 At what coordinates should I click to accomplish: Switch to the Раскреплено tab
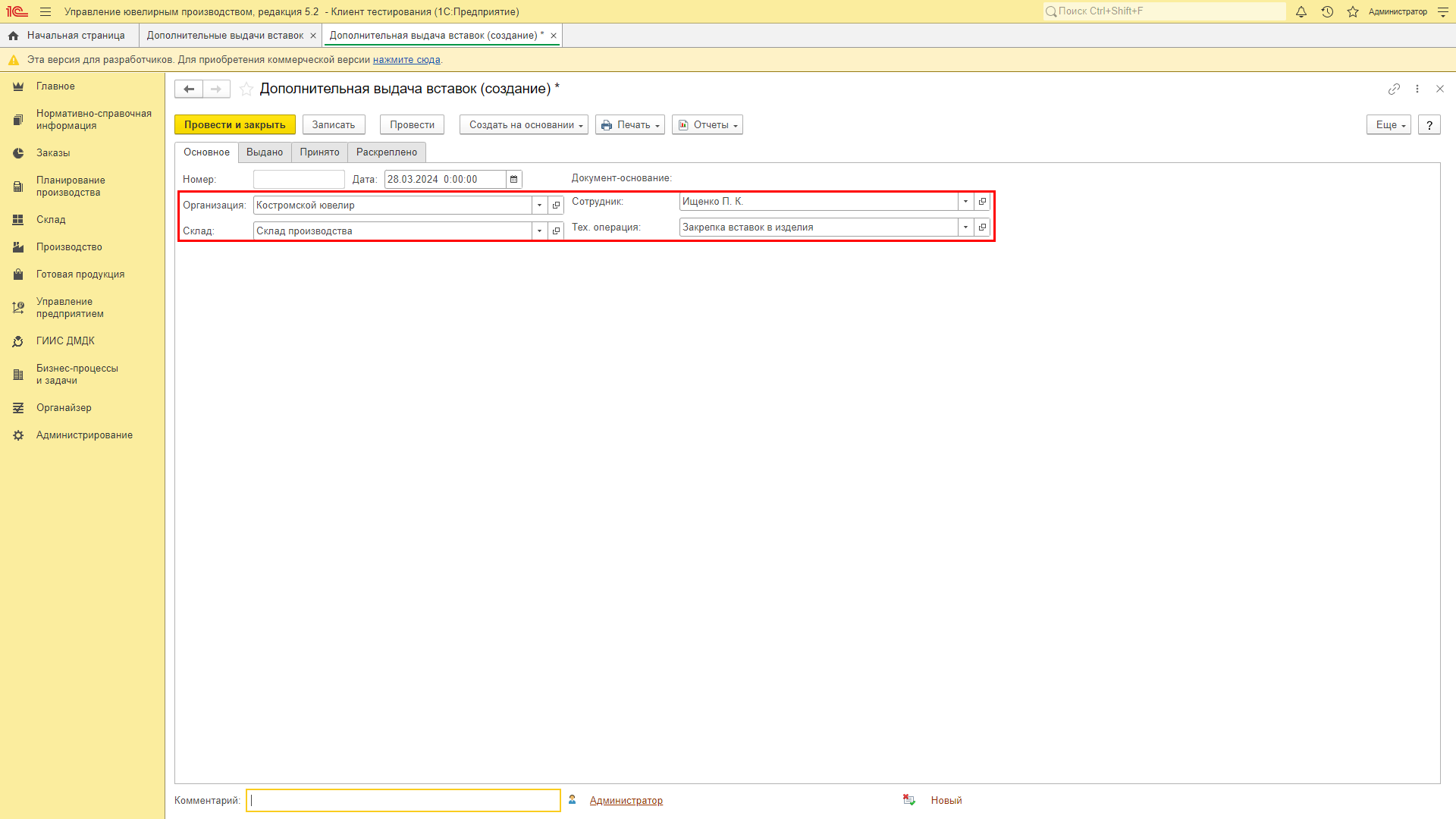pyautogui.click(x=387, y=152)
